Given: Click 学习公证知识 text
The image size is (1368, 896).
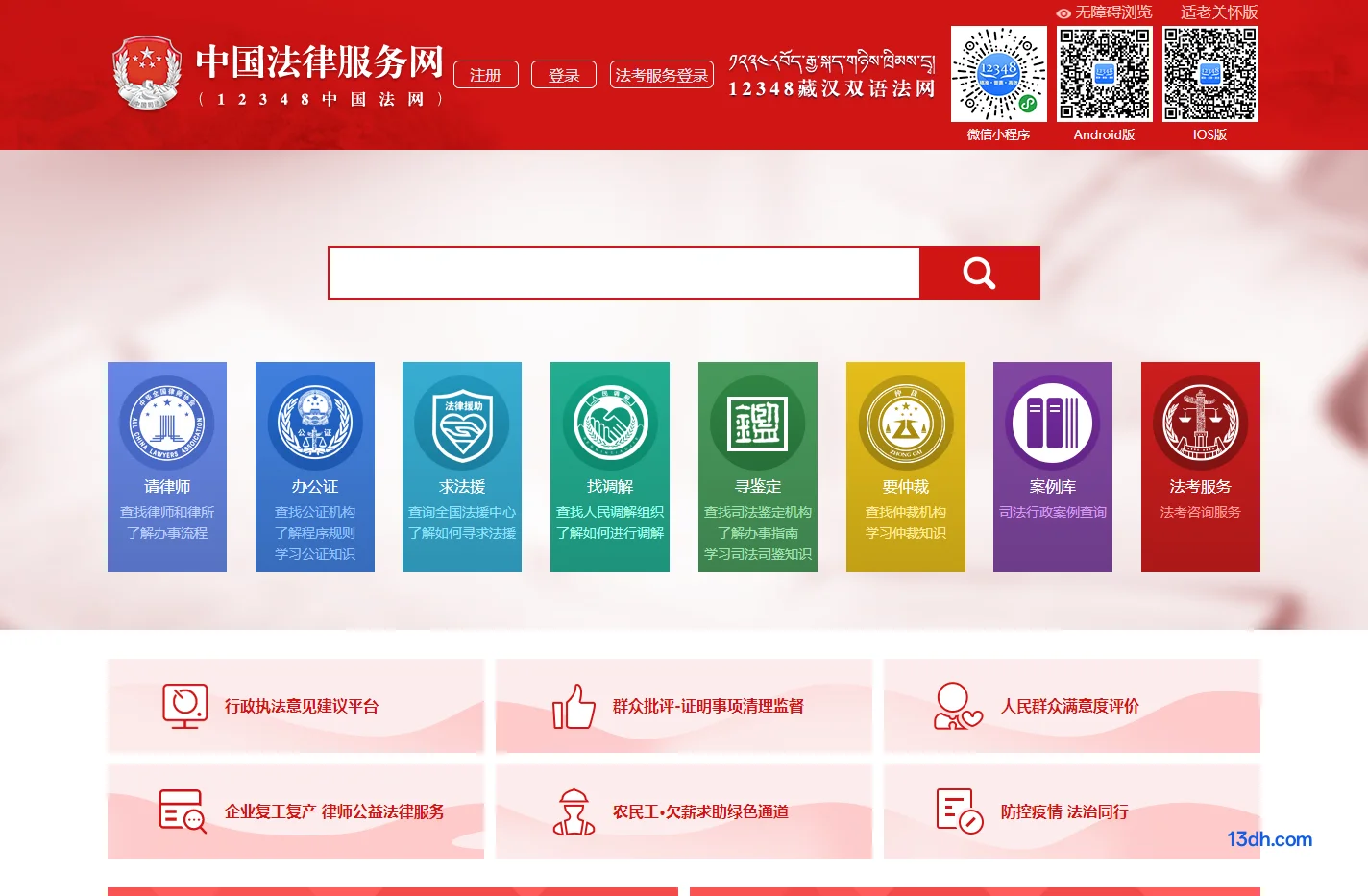Looking at the screenshot, I should pos(315,554).
